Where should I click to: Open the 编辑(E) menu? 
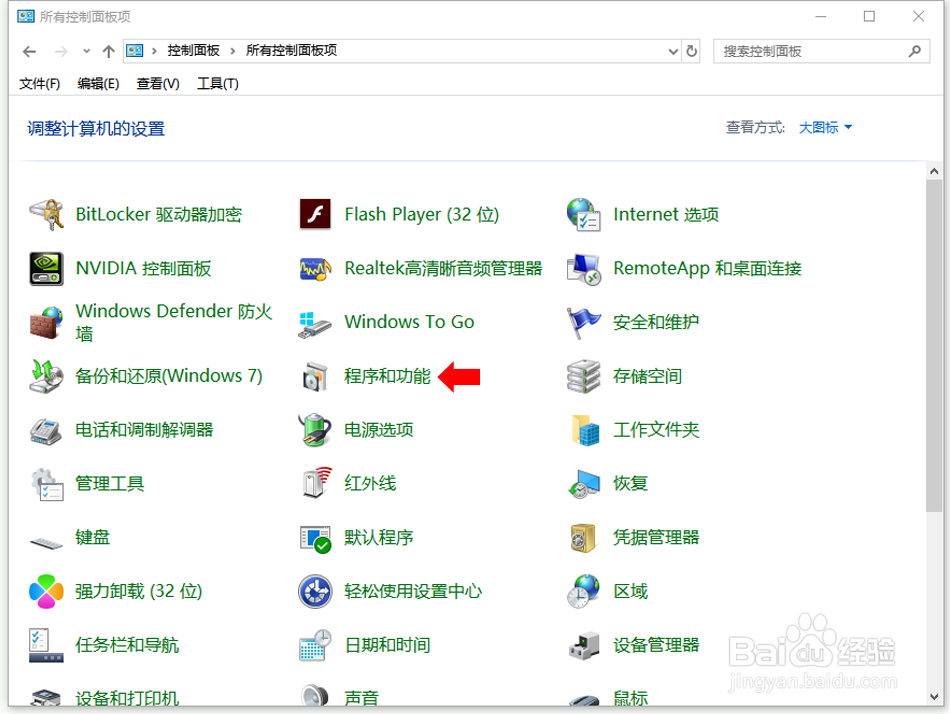click(98, 84)
